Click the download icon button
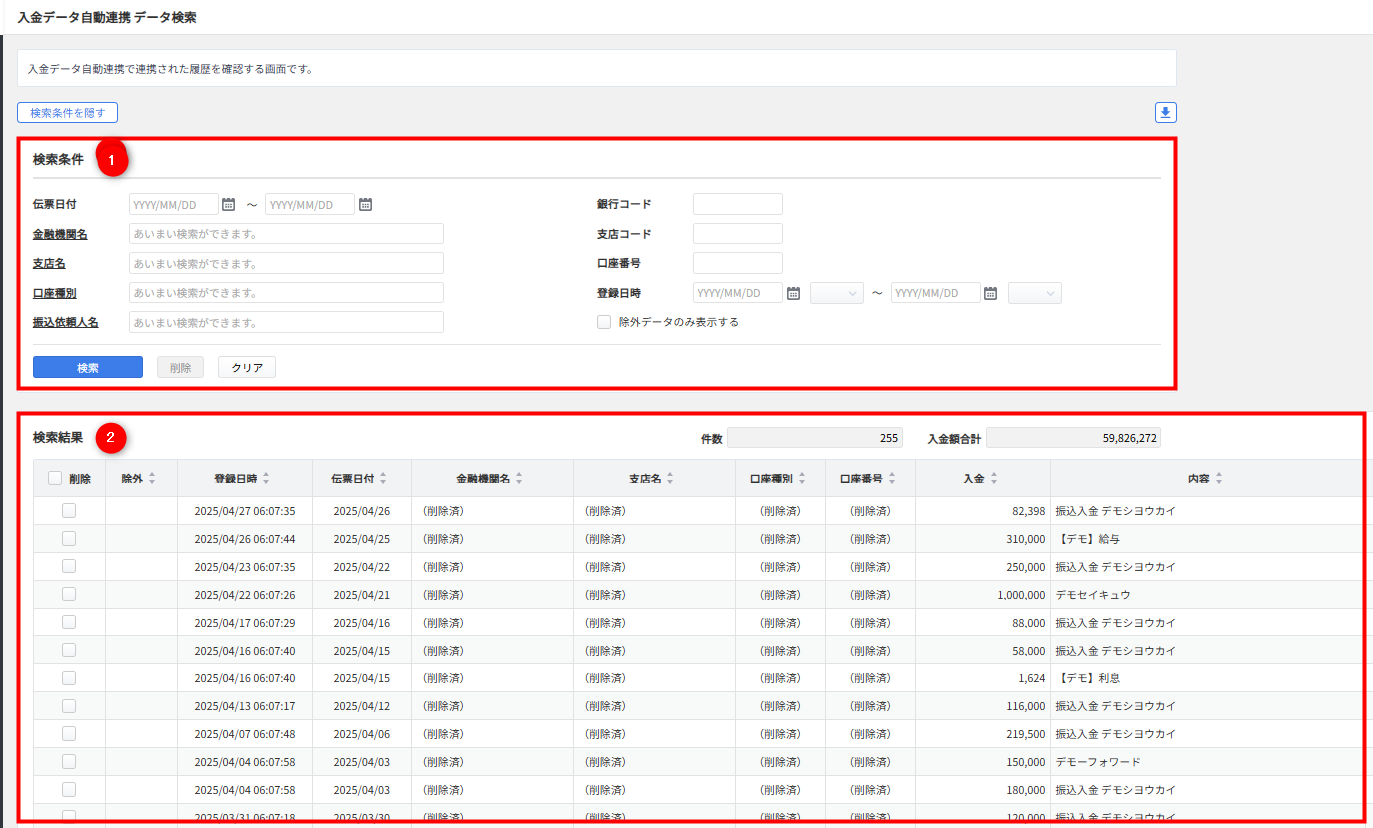 (x=1166, y=113)
